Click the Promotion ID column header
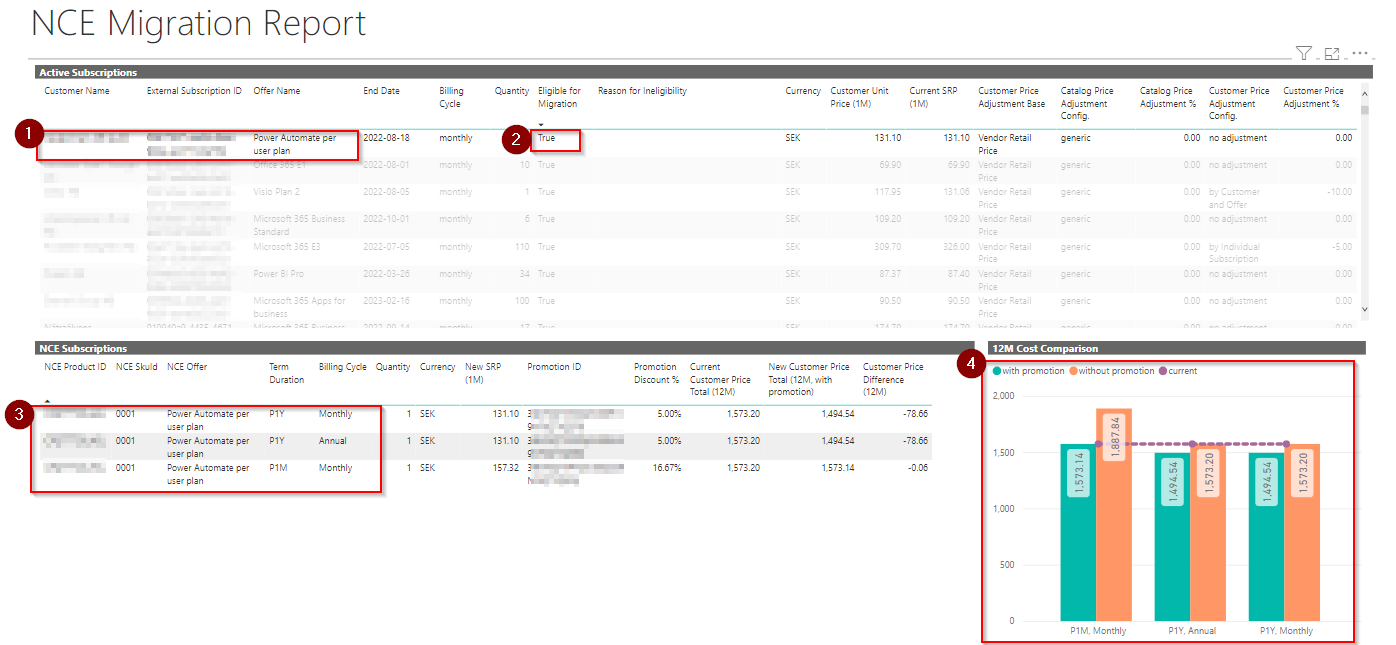The width and height of the screenshot is (1396, 645). point(554,367)
